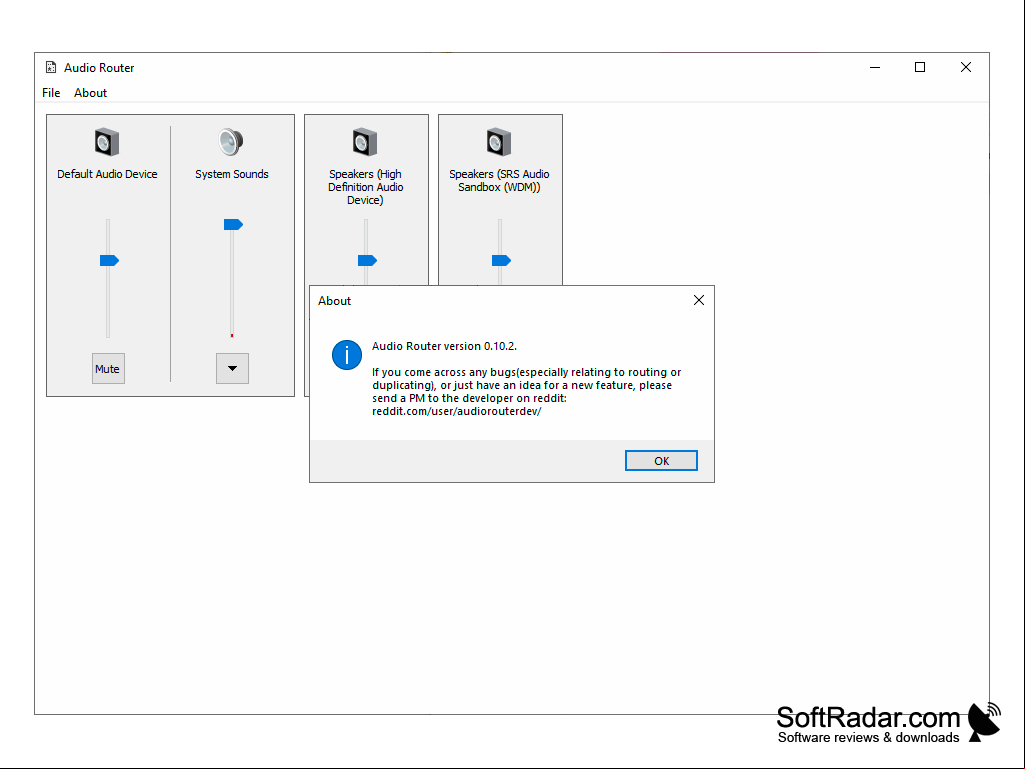The image size is (1025, 769).
Task: Mute the Default Audio Device
Action: click(x=108, y=369)
